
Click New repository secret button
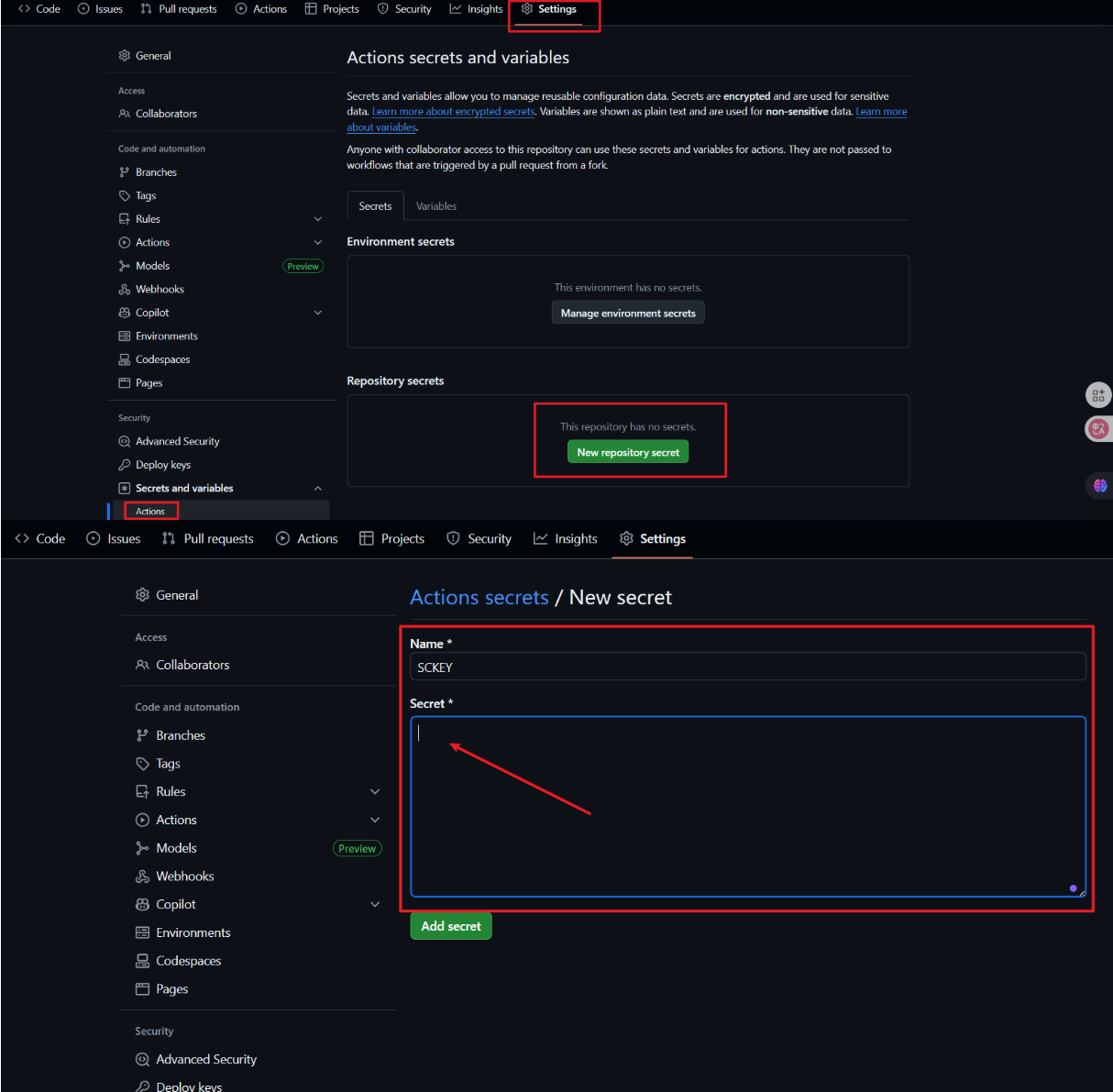point(628,452)
